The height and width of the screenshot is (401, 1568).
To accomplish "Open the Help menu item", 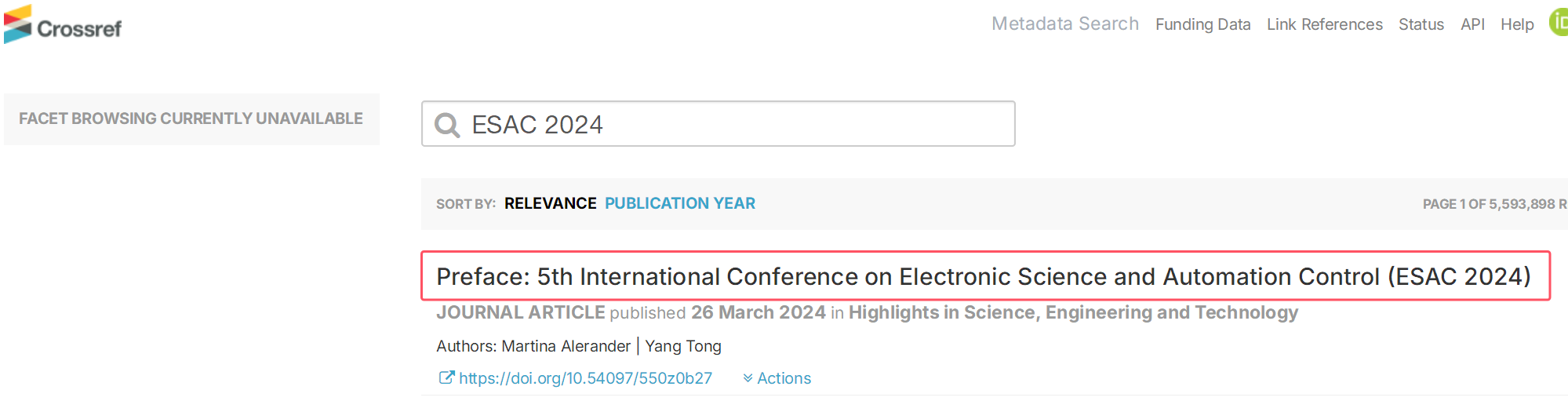I will 1516,24.
